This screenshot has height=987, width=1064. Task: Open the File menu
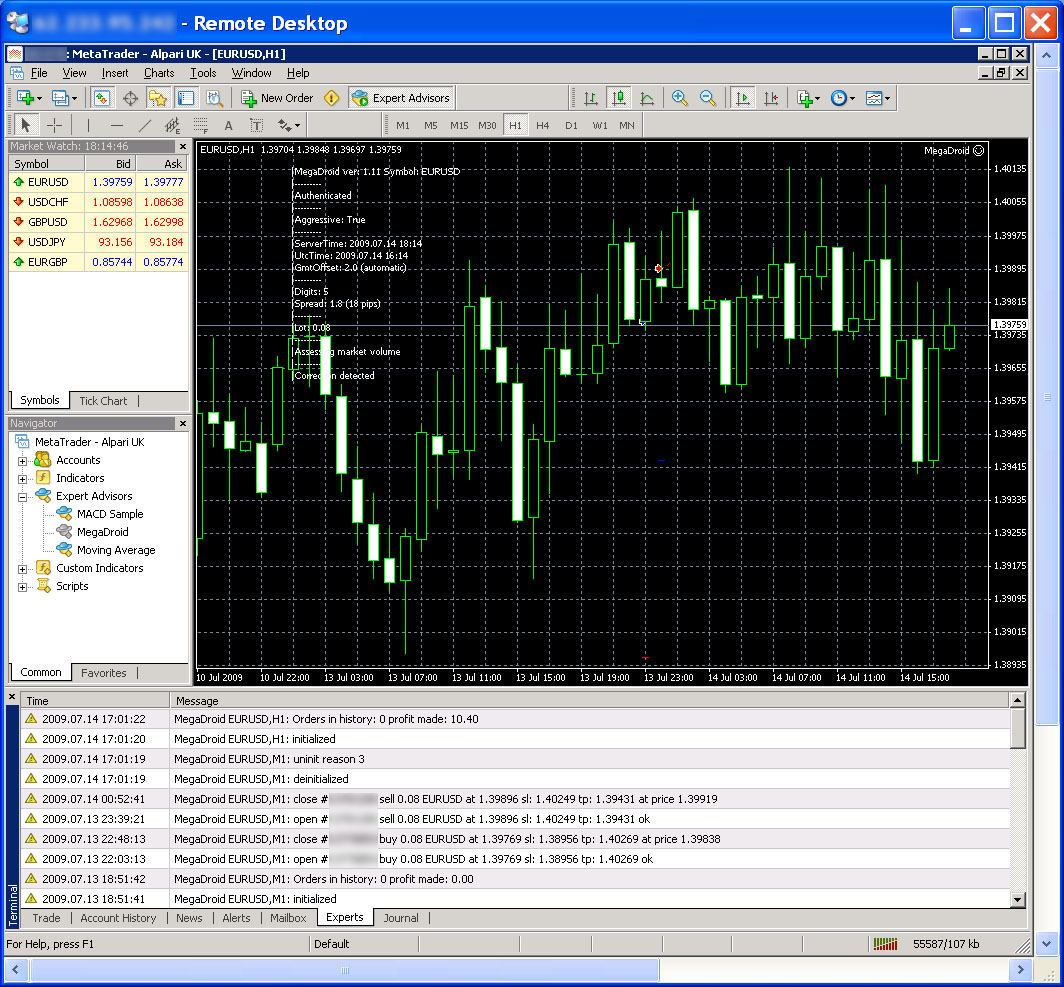coord(39,73)
